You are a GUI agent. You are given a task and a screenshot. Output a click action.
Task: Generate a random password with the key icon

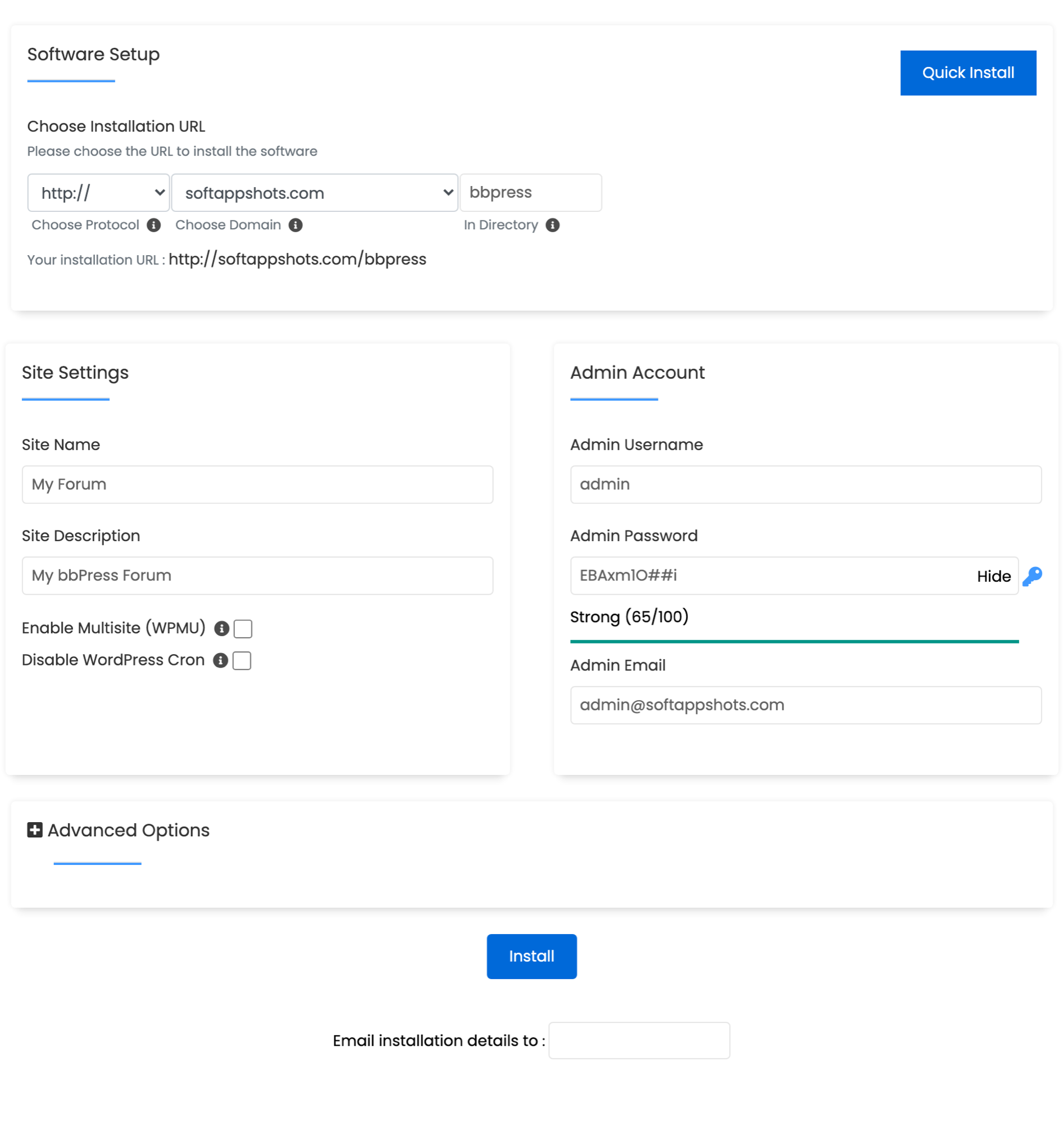[x=1033, y=576]
